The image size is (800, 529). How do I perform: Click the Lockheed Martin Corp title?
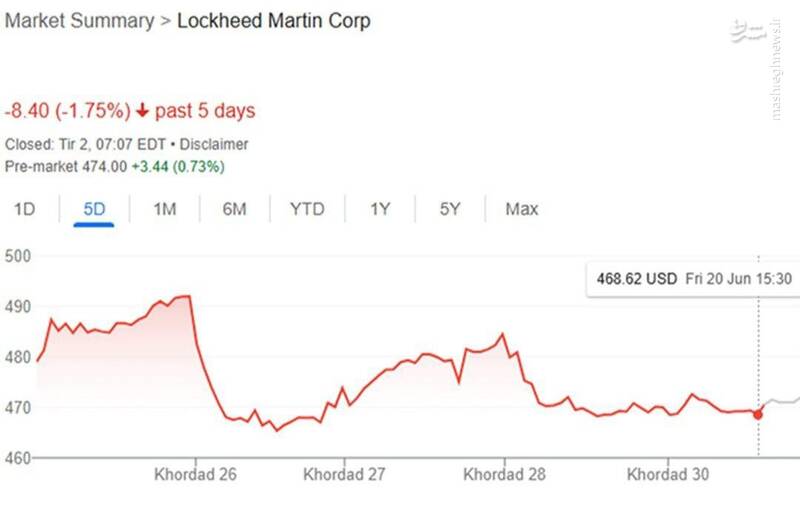coord(273,21)
